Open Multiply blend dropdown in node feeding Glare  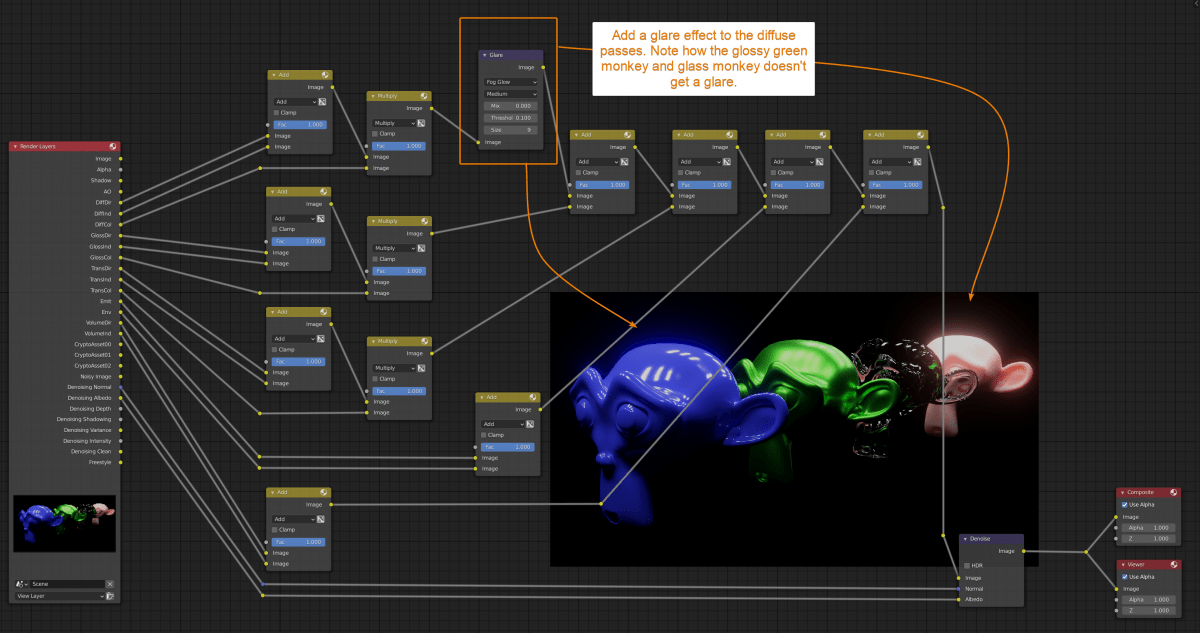[x=394, y=123]
